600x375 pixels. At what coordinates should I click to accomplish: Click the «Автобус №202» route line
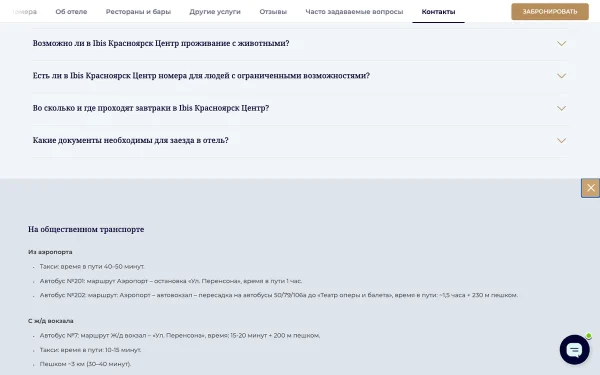[x=279, y=295]
